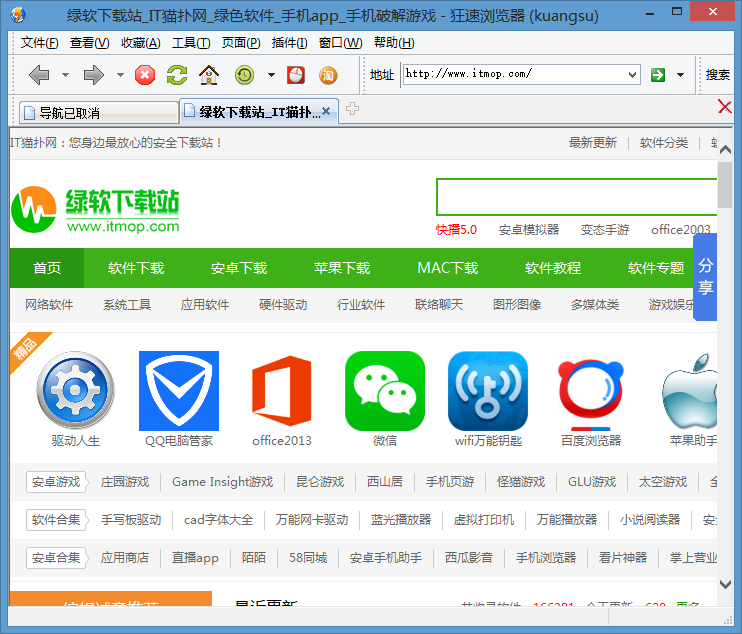Open the 页面(P) menu
The height and width of the screenshot is (634, 742).
[241, 43]
